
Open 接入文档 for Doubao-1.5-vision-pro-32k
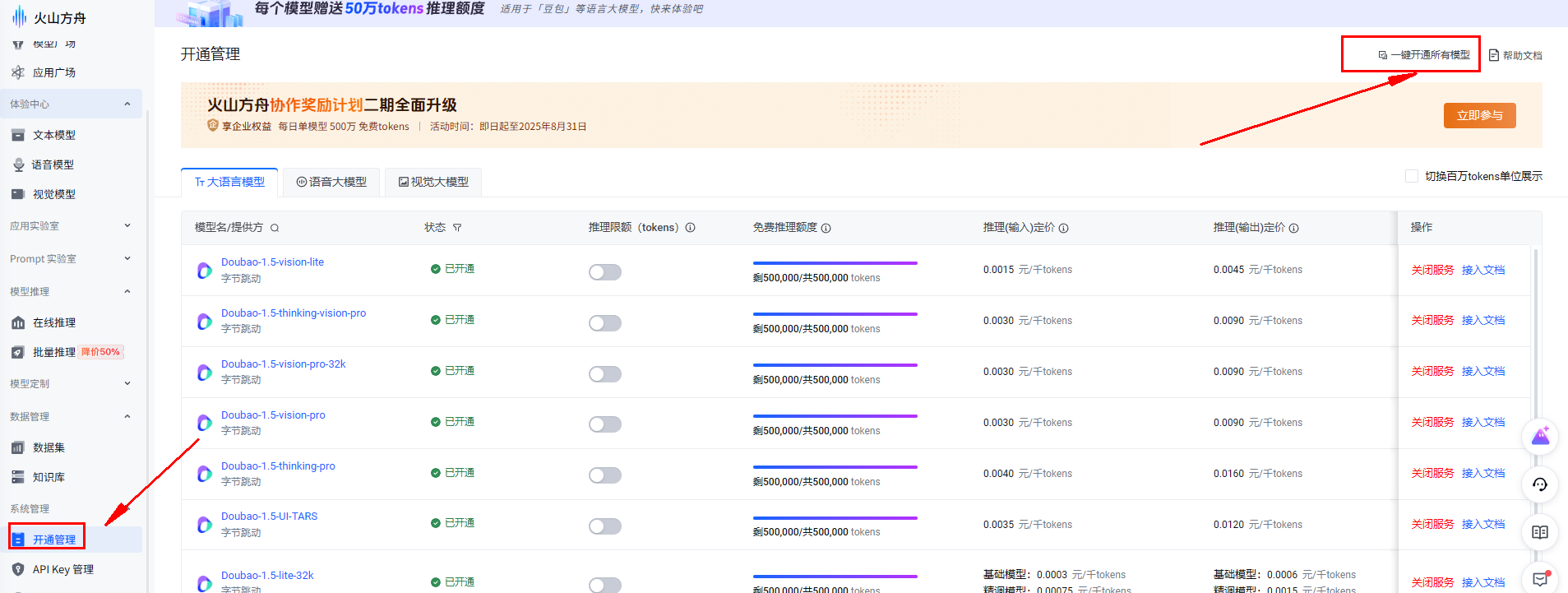pyautogui.click(x=1483, y=371)
